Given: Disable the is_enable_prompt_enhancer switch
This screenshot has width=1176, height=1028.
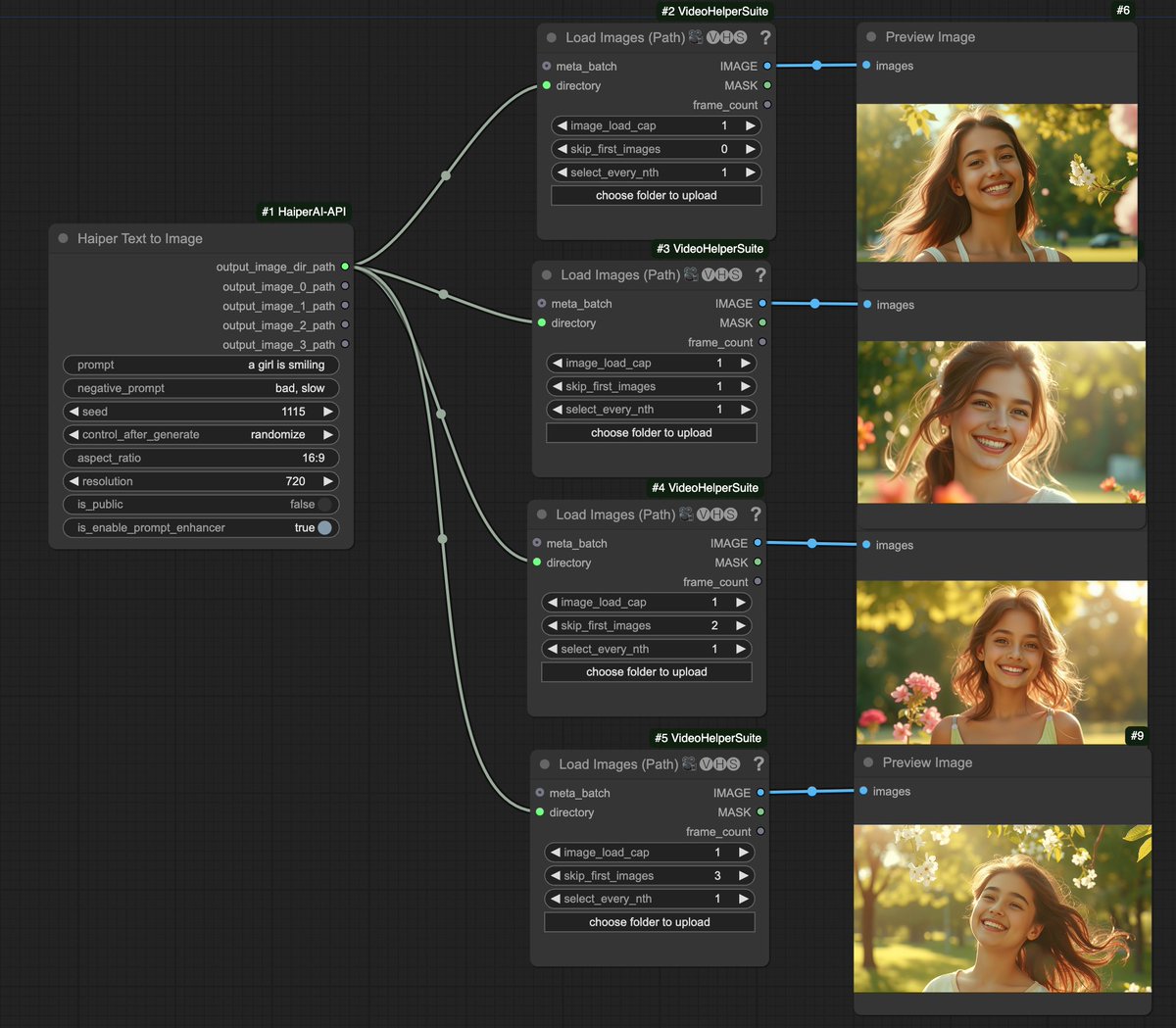Looking at the screenshot, I should click(324, 527).
